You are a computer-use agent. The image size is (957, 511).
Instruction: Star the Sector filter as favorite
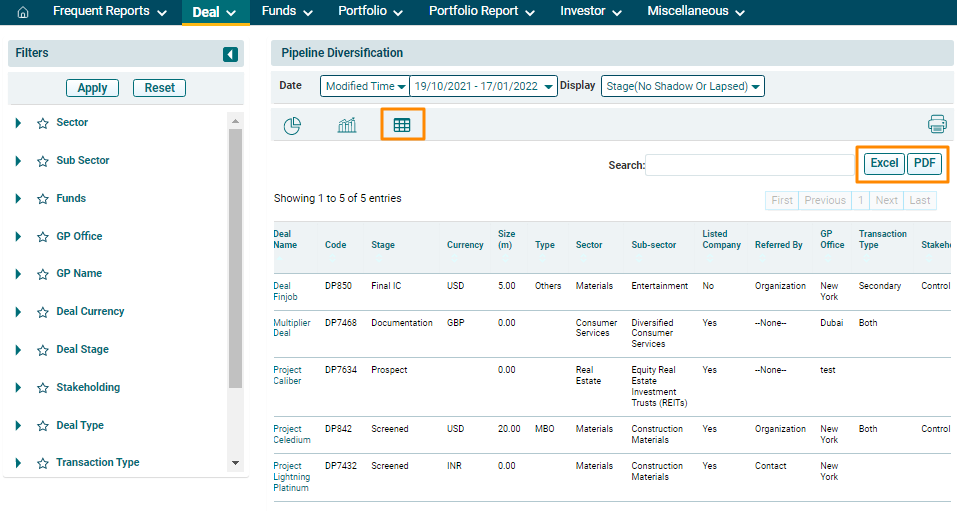click(43, 123)
